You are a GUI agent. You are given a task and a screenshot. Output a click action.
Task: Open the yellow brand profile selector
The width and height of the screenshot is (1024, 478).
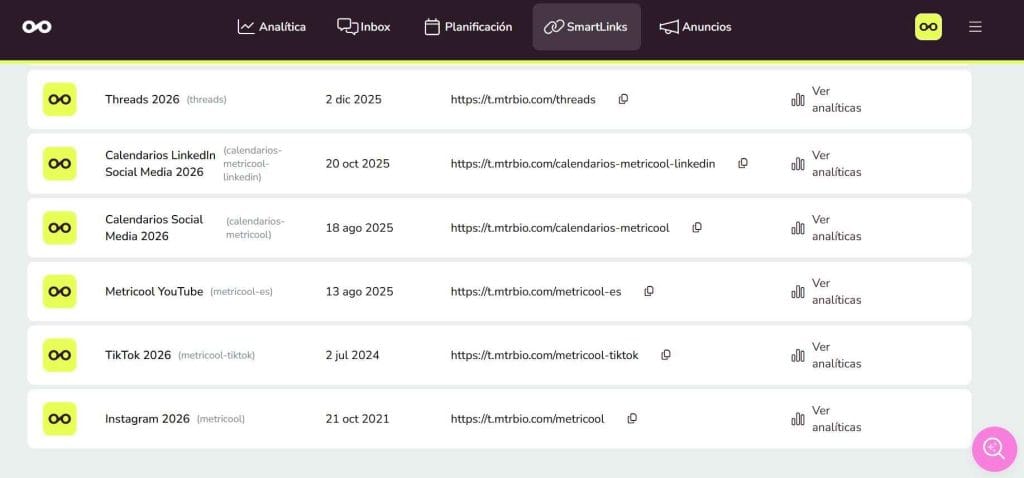pos(928,27)
